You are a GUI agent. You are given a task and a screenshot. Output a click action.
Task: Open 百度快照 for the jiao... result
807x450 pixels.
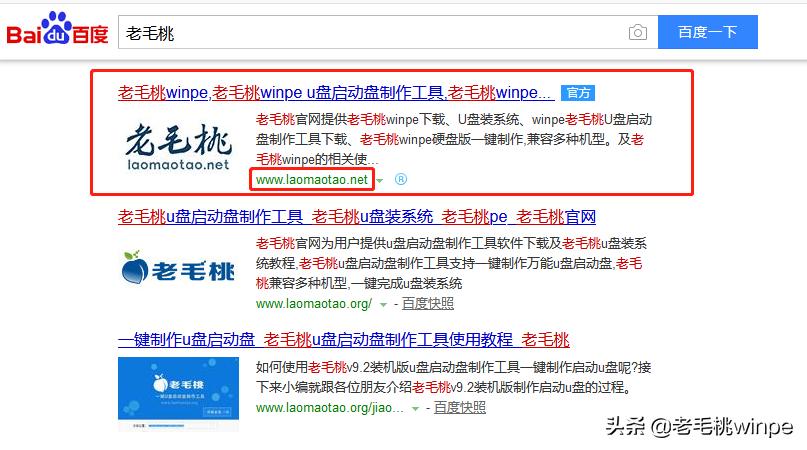(460, 408)
